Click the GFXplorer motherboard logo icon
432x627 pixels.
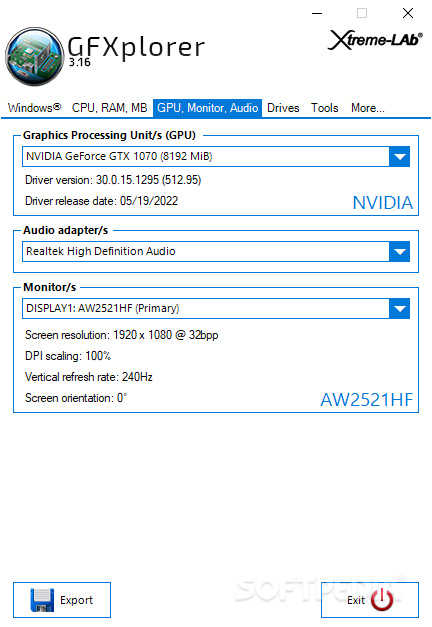pyautogui.click(x=34, y=56)
